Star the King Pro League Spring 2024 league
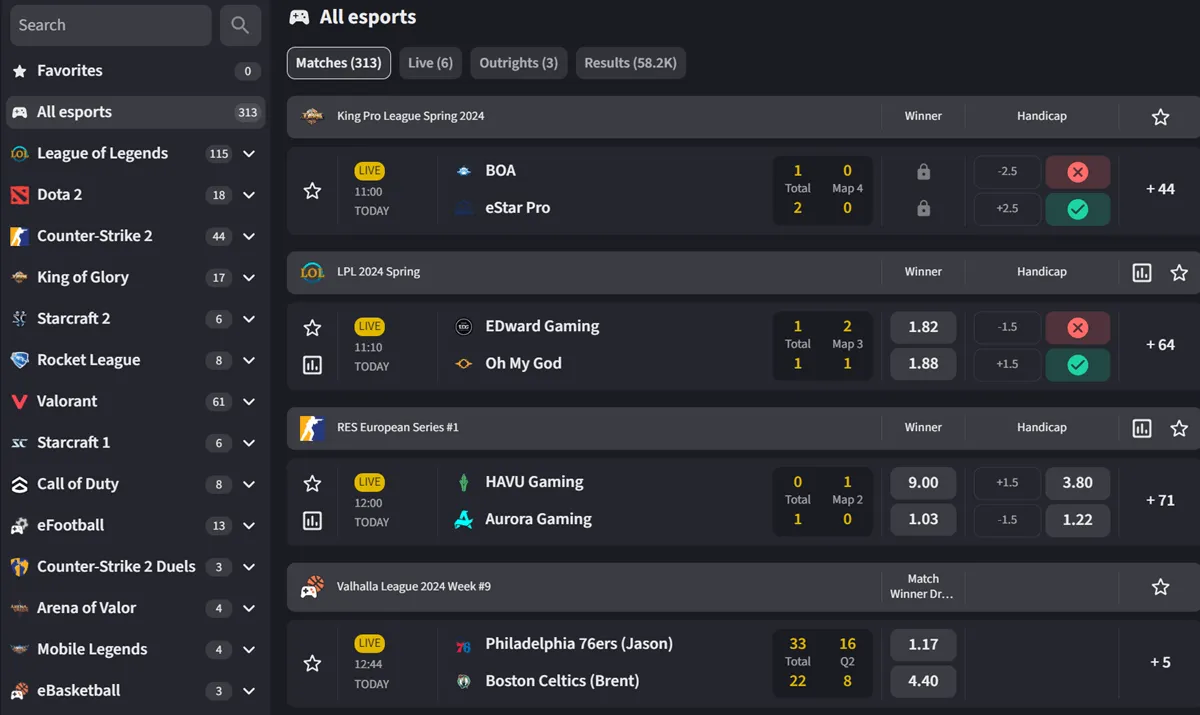The image size is (1200, 715). click(1159, 117)
